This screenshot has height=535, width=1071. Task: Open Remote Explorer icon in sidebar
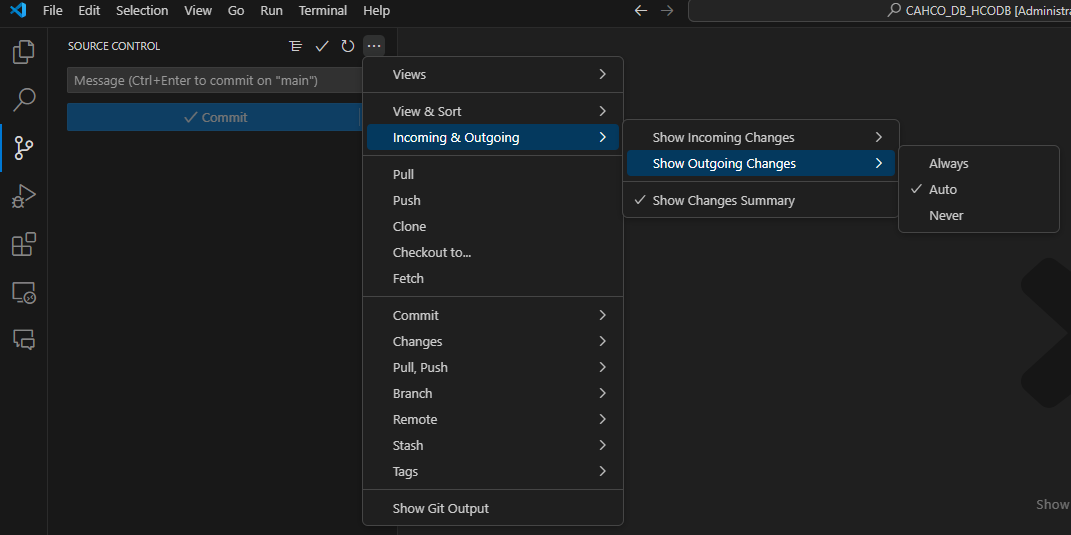[x=23, y=292]
